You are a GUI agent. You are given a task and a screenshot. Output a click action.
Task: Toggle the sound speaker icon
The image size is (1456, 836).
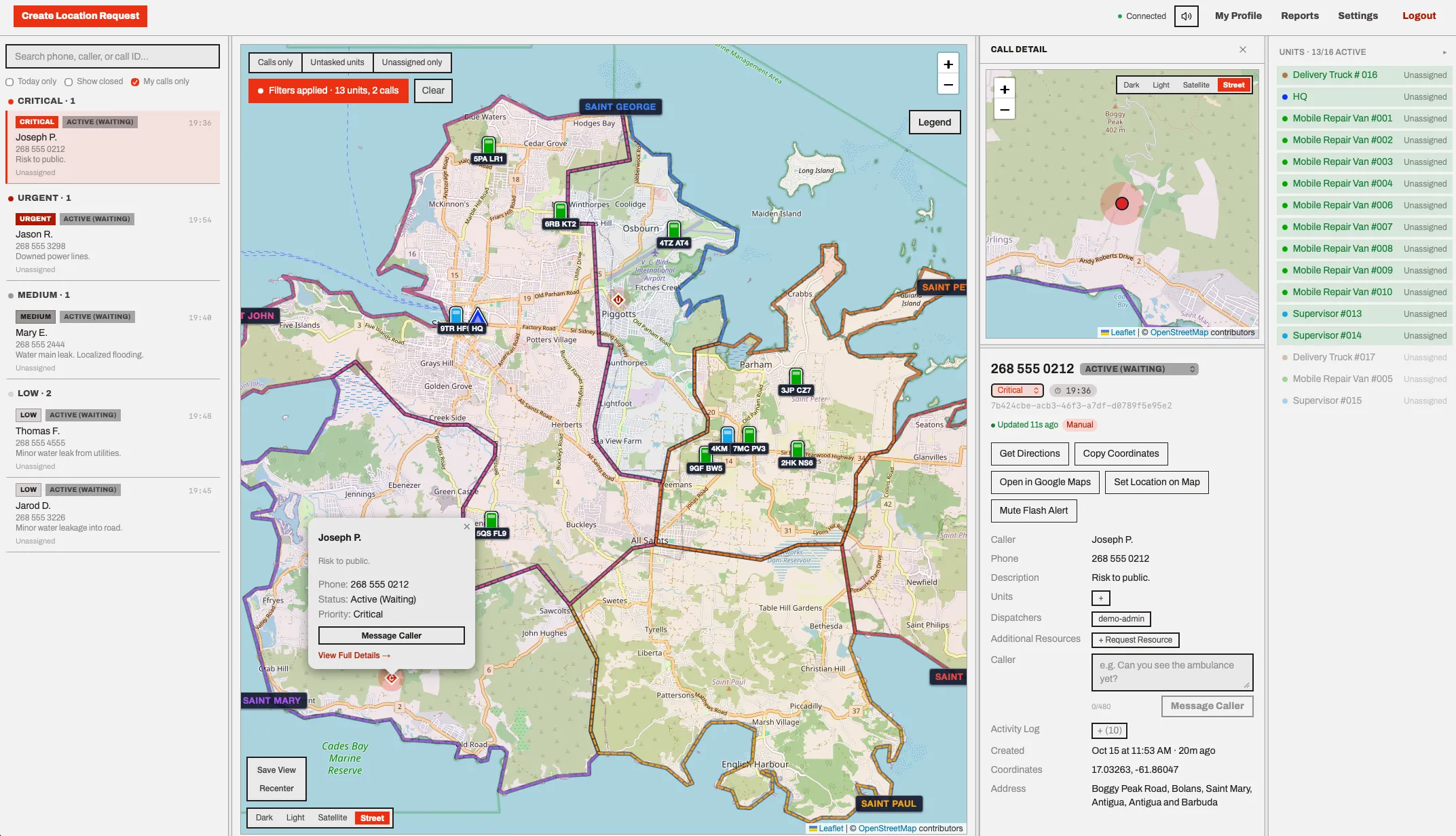pos(1186,16)
